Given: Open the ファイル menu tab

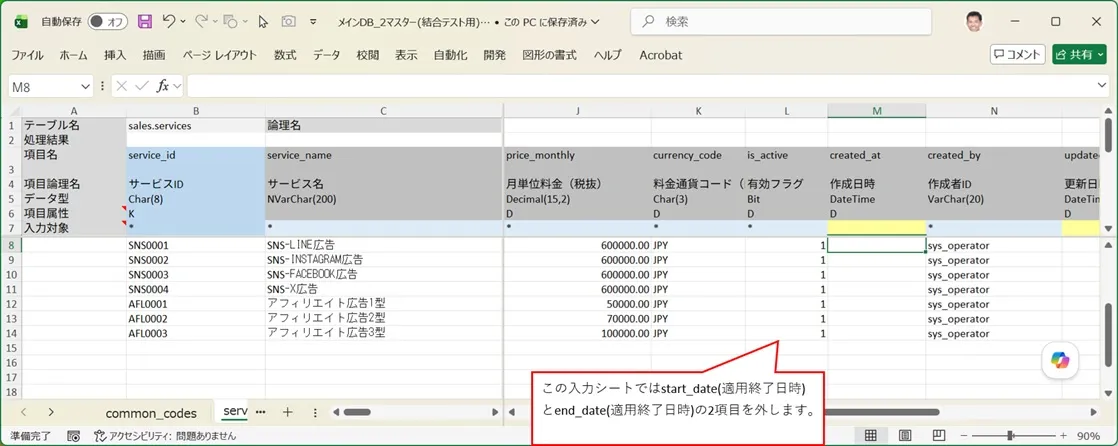Looking at the screenshot, I should click(27, 55).
